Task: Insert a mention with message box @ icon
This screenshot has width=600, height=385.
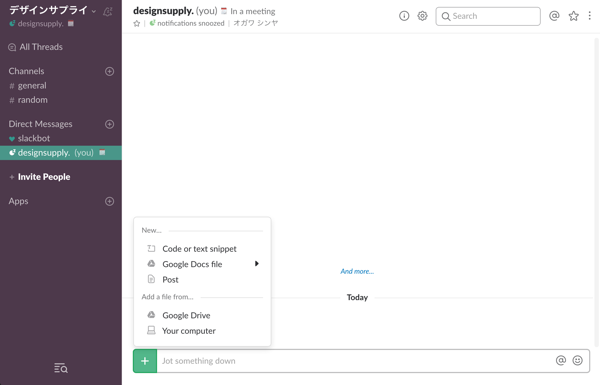Action: (561, 361)
